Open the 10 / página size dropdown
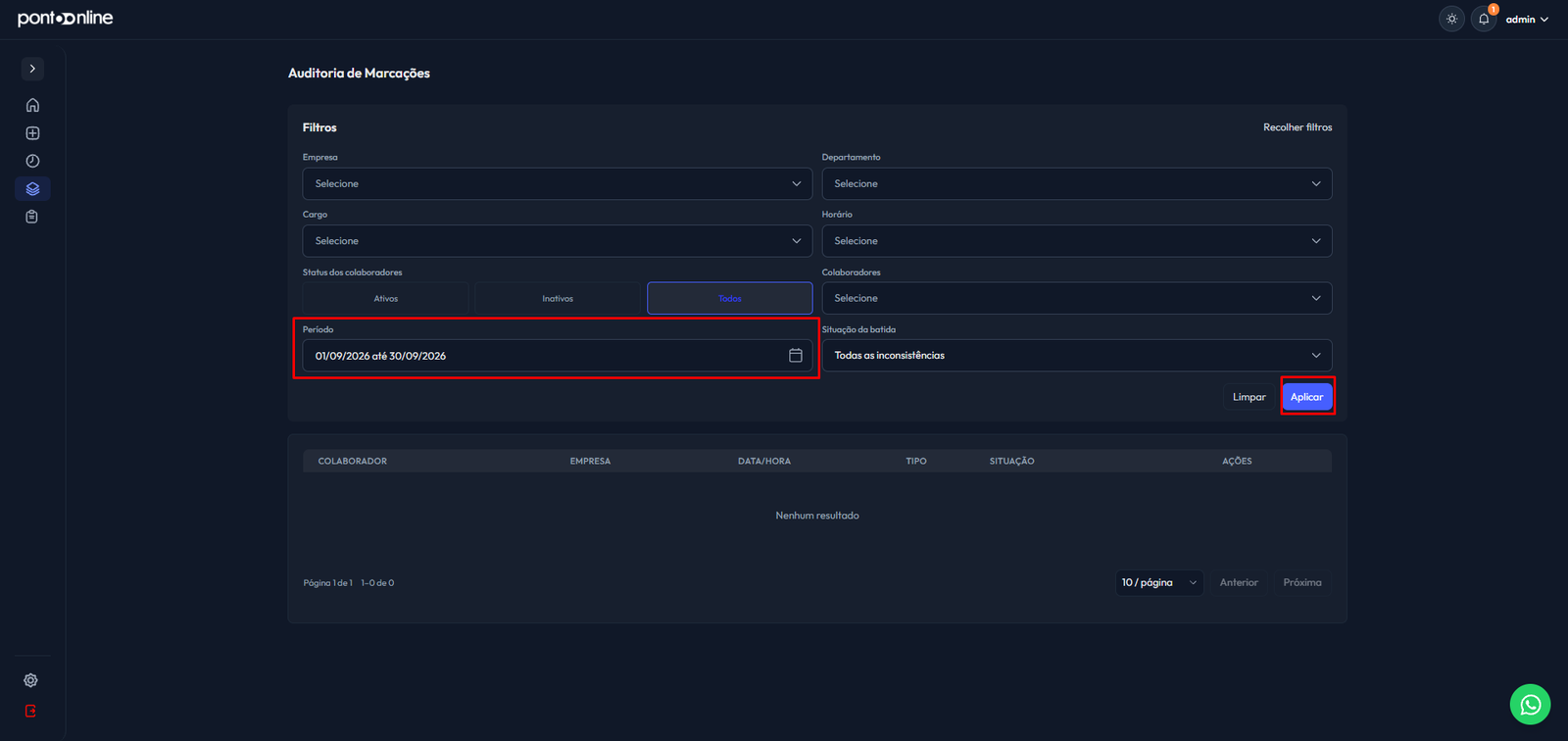The width and height of the screenshot is (1568, 741). 1159,582
